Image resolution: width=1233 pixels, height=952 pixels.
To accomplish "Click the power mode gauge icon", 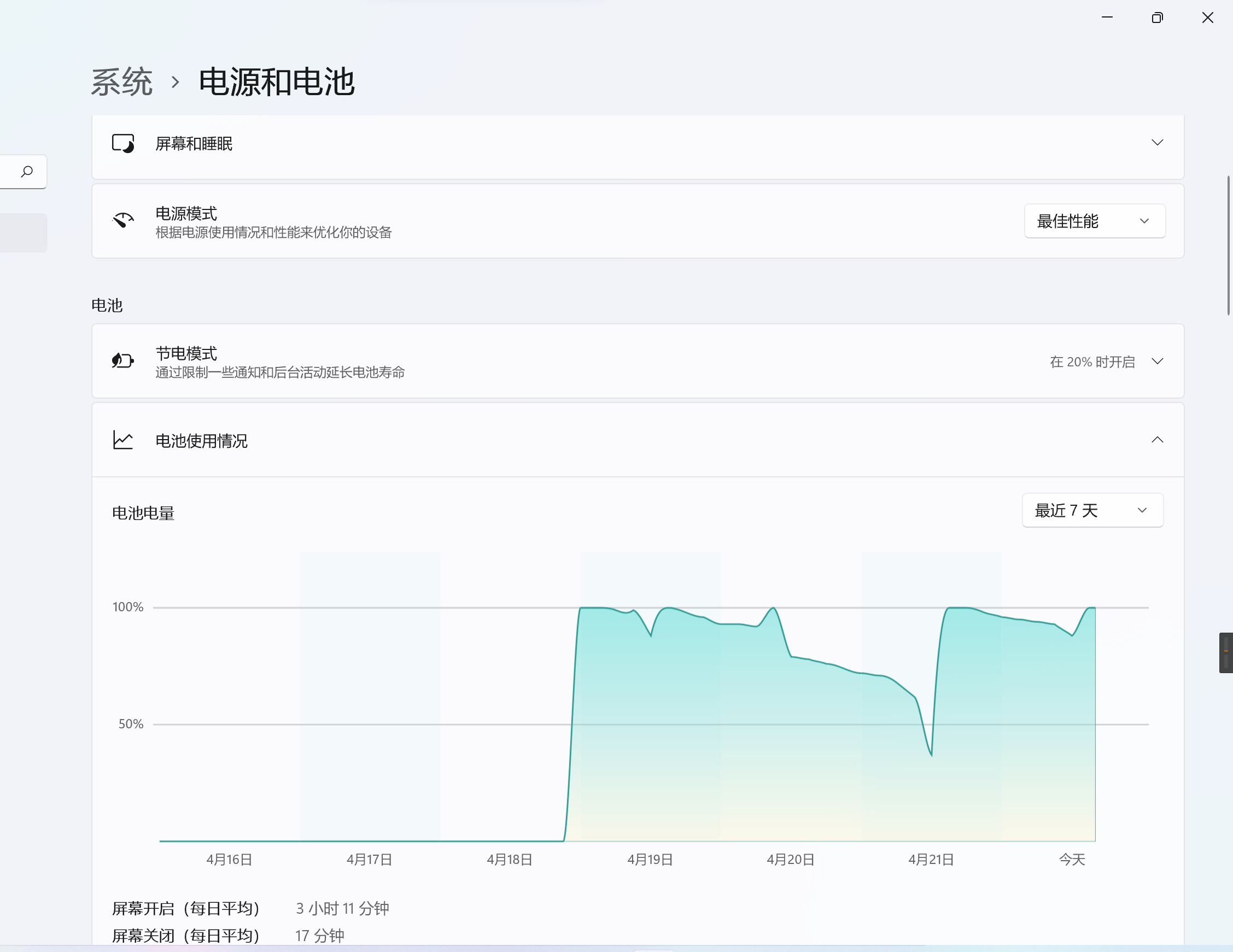I will pyautogui.click(x=122, y=220).
